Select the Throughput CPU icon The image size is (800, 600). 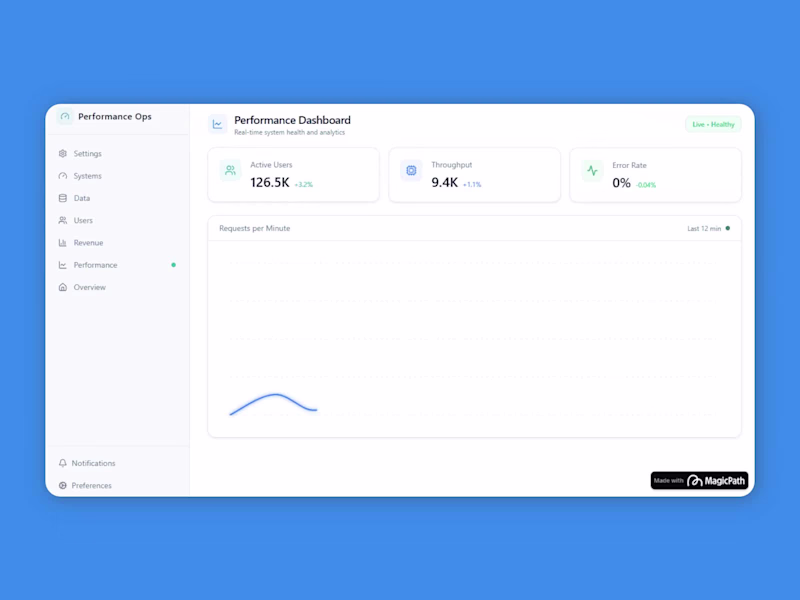410,171
